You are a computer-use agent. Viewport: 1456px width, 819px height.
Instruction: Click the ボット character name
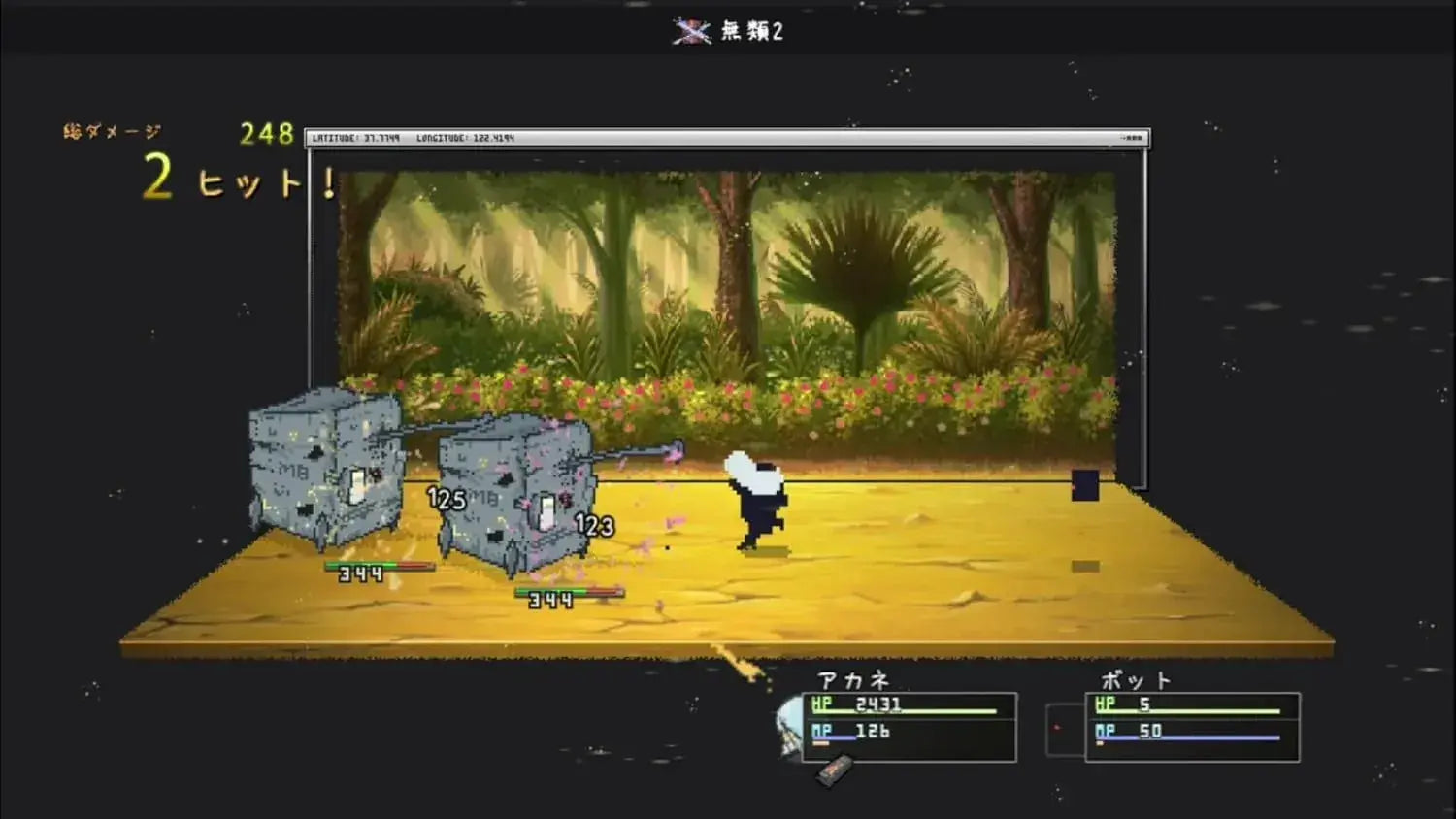pyautogui.click(x=1136, y=680)
